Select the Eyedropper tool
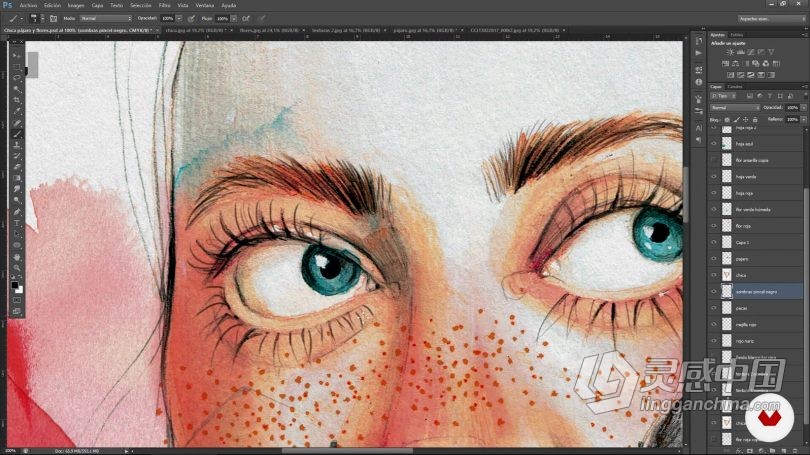 click(17, 112)
